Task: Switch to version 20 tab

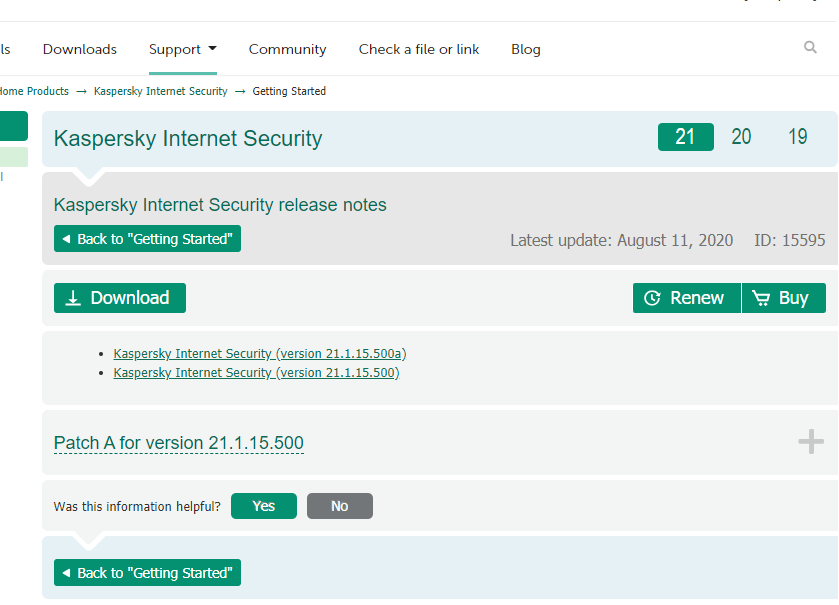Action: coord(741,137)
